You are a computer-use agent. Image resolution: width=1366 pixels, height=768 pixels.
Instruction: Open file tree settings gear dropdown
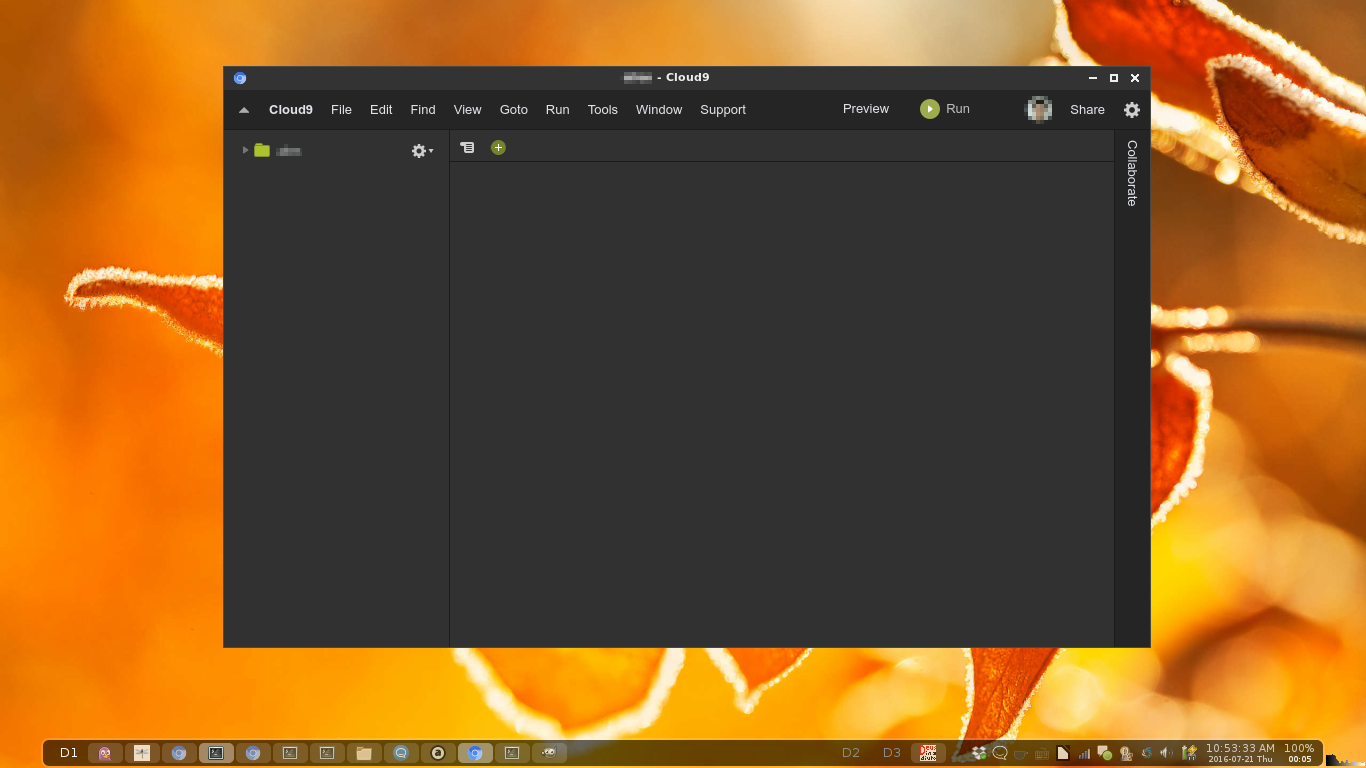(422, 151)
